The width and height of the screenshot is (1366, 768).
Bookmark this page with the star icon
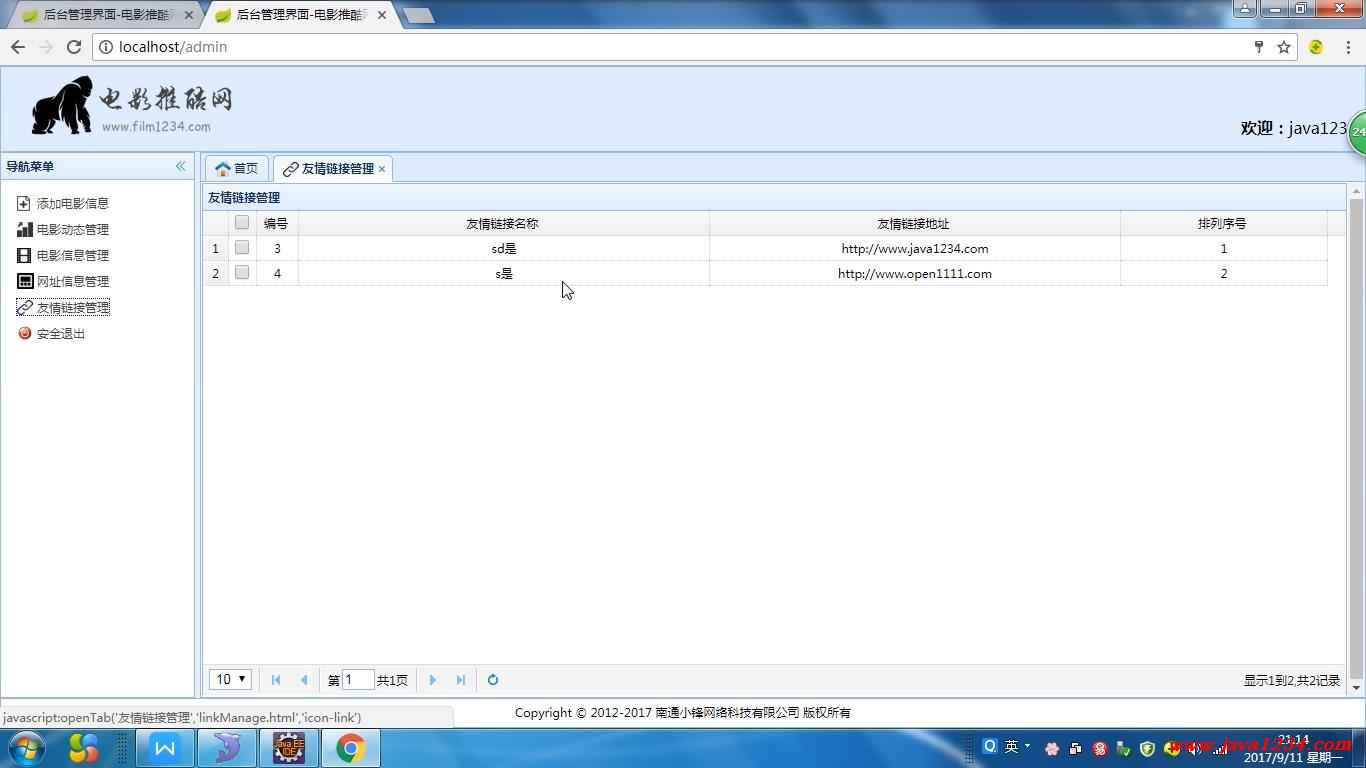[x=1284, y=47]
